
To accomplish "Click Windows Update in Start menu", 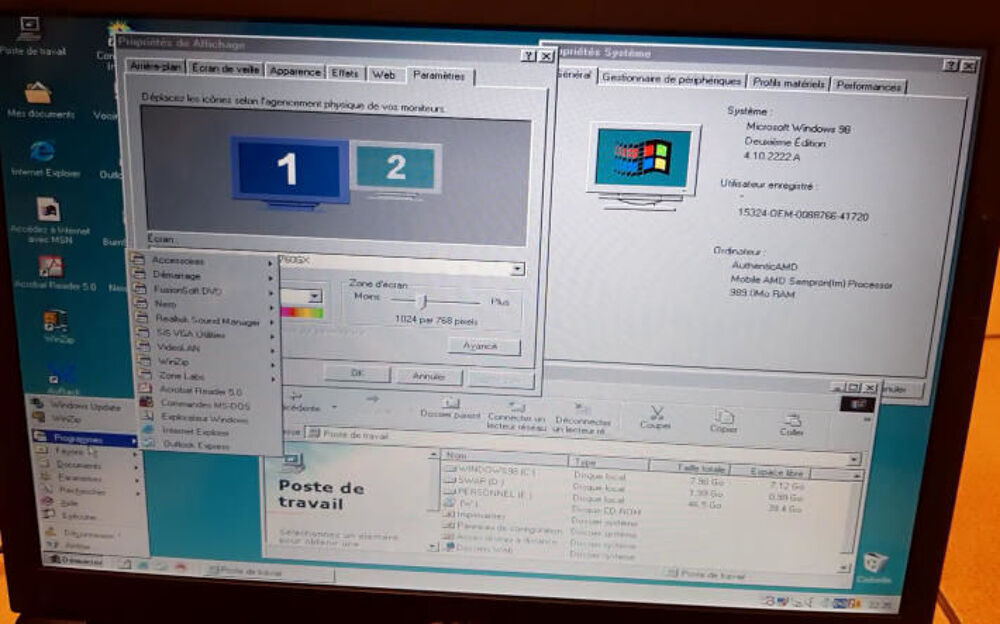I will [x=83, y=406].
